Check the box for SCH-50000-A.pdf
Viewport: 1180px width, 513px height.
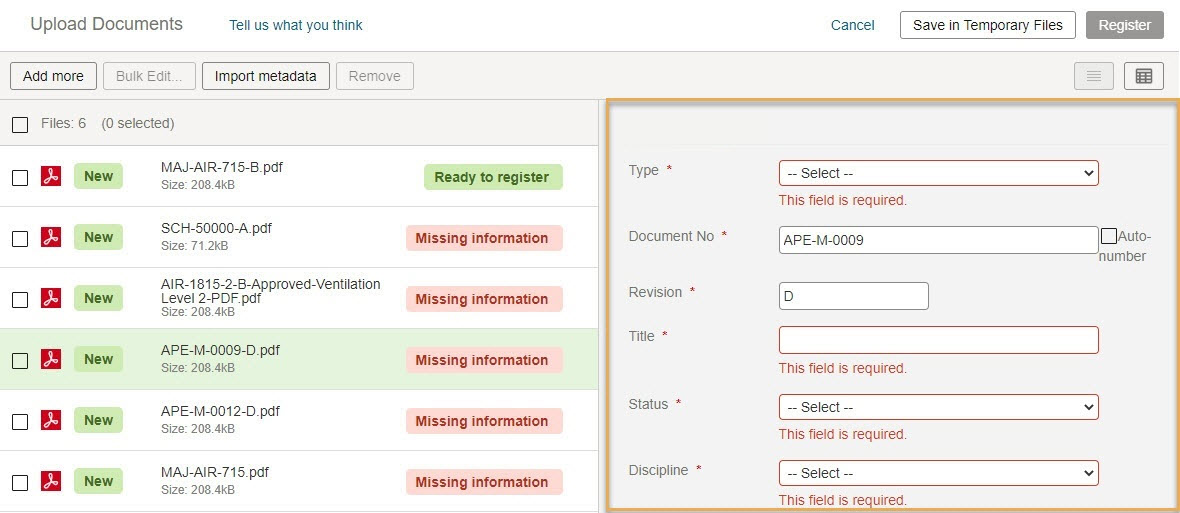point(20,238)
